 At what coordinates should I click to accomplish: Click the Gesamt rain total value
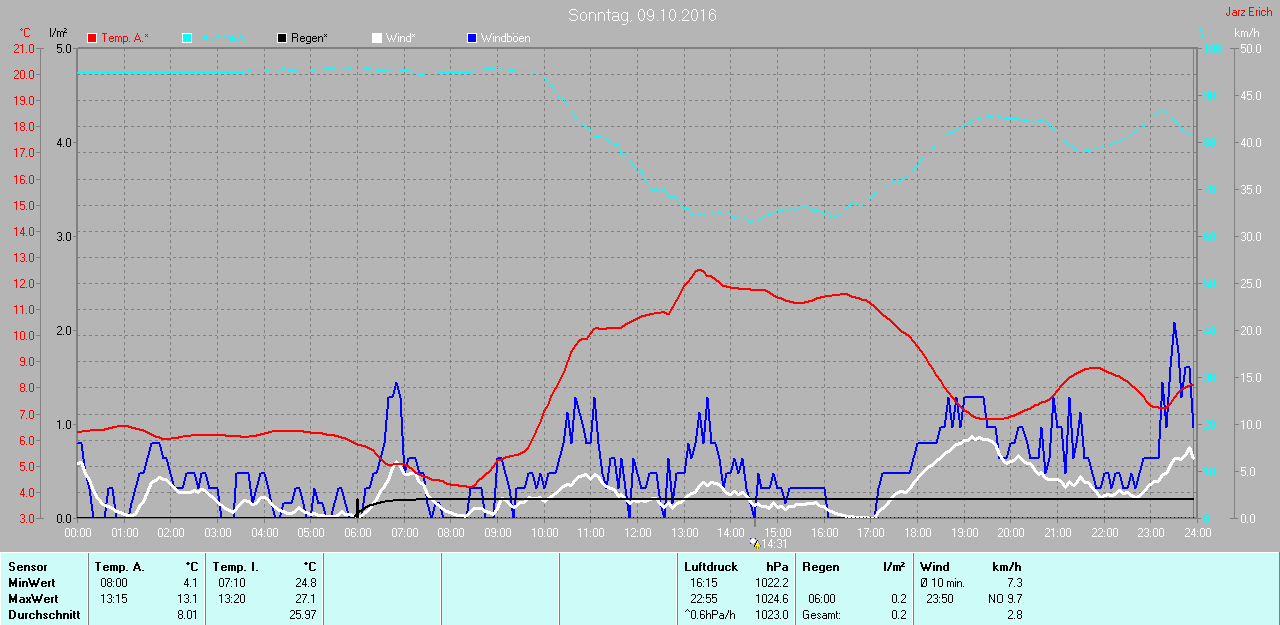[901, 615]
